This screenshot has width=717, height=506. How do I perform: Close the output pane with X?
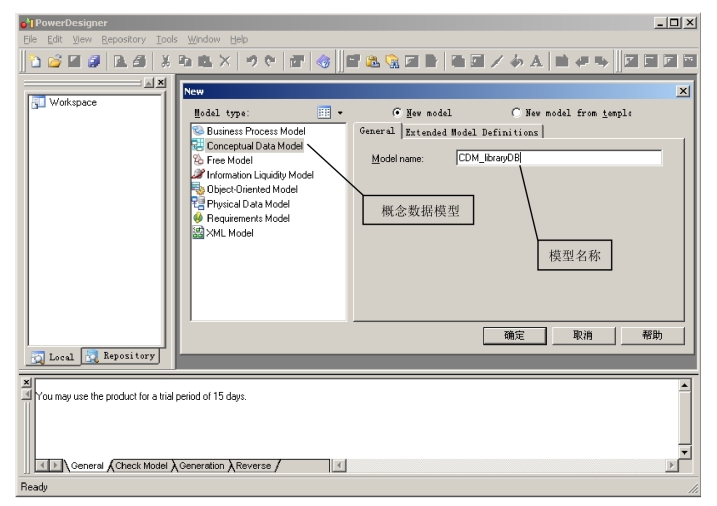[27, 382]
